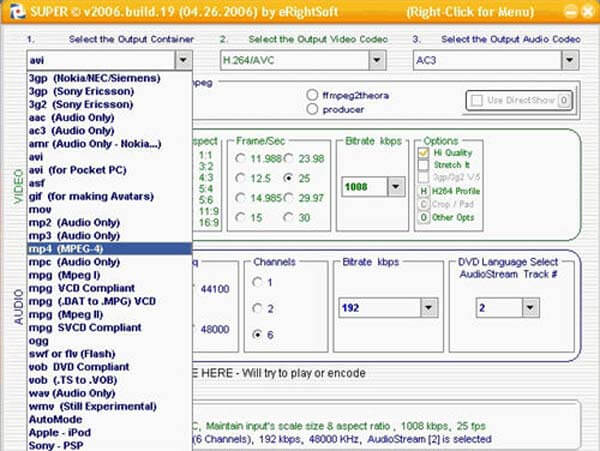This screenshot has height=451, width=600.
Task: Choose 12.5 frames per second
Action: 240,178
